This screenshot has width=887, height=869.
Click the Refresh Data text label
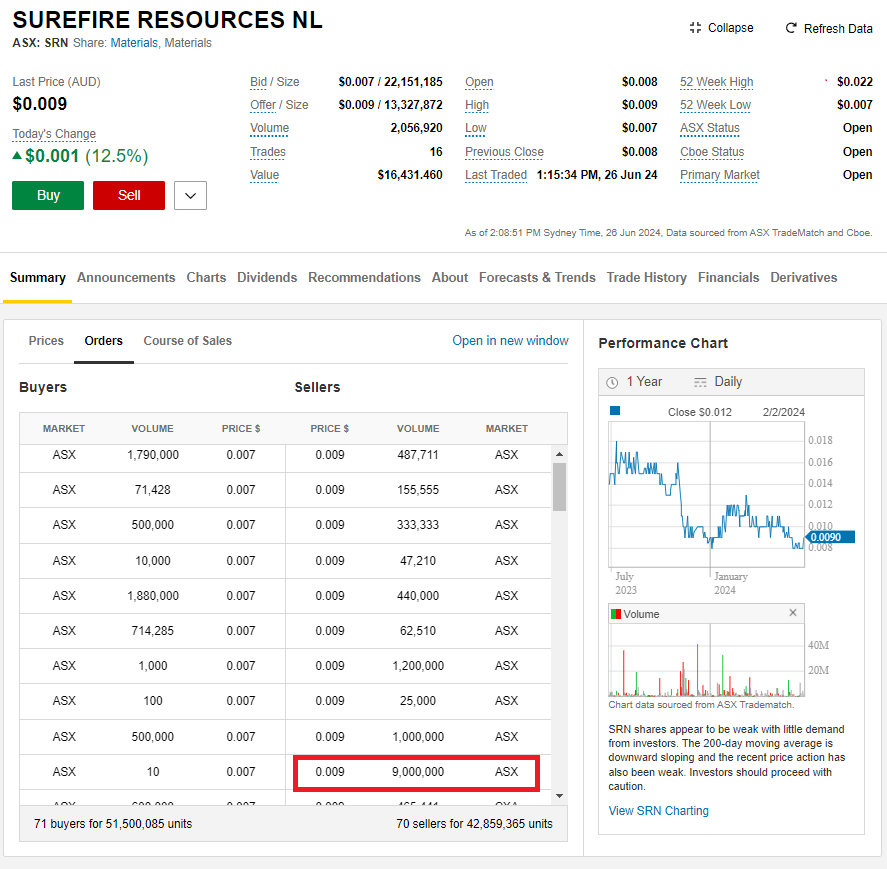838,28
